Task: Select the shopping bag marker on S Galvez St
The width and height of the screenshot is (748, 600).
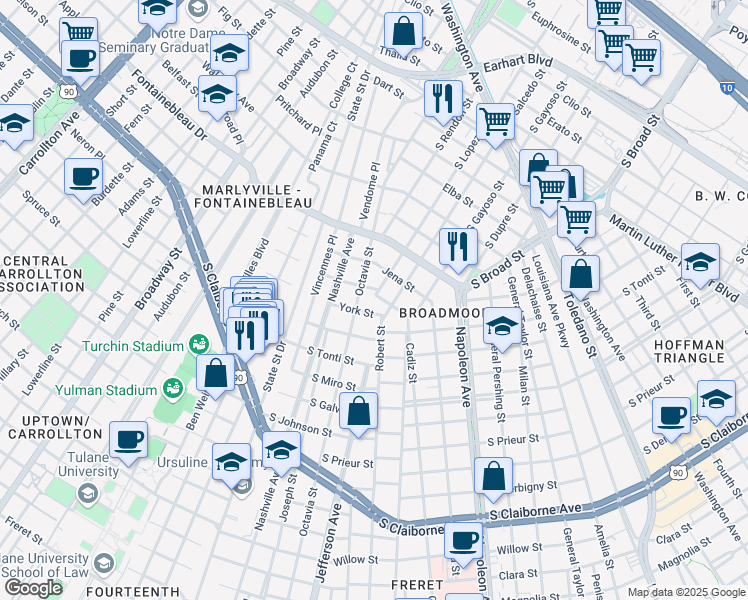Action: point(358,414)
